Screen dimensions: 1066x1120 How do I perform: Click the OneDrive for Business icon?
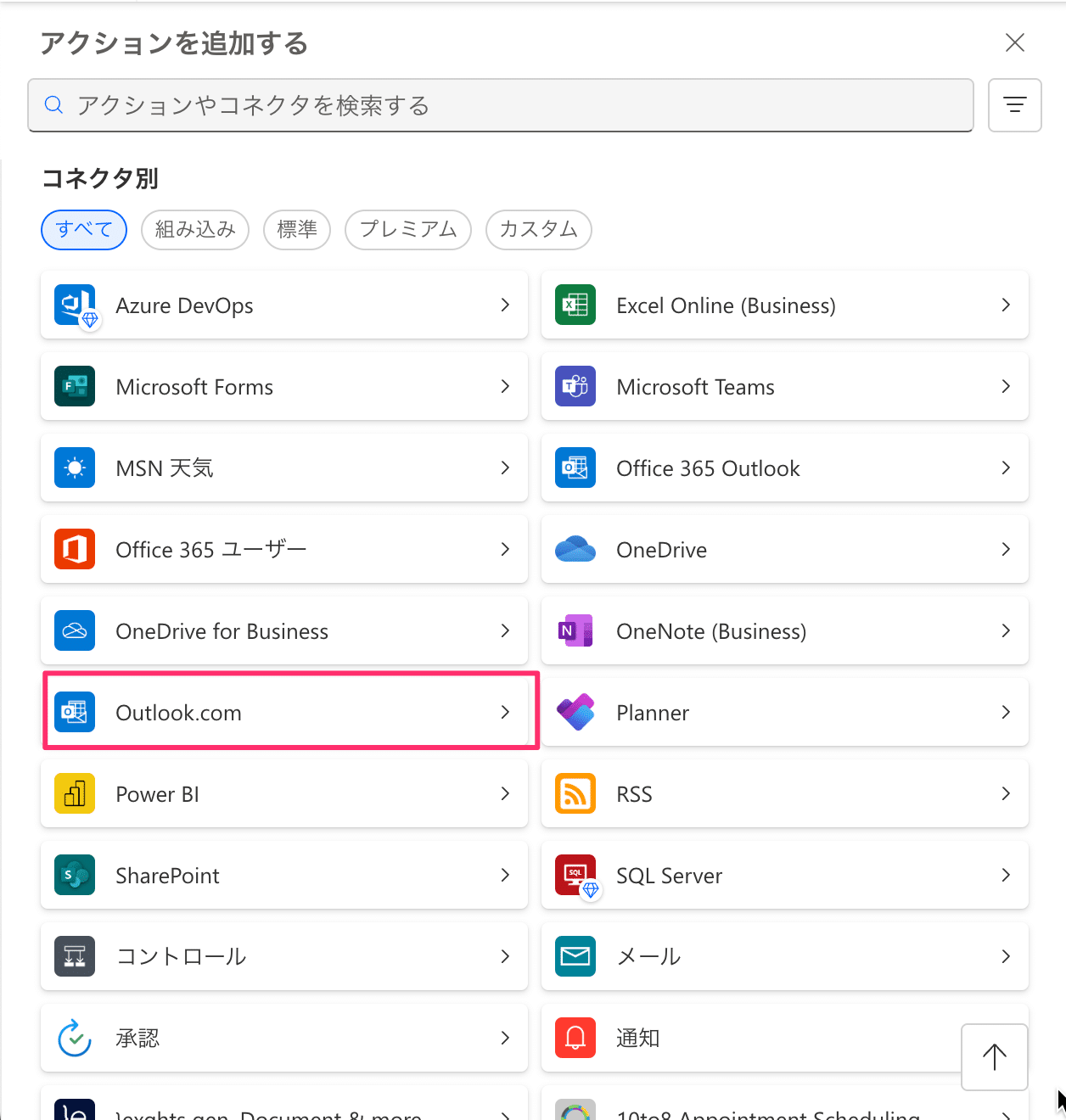point(75,631)
